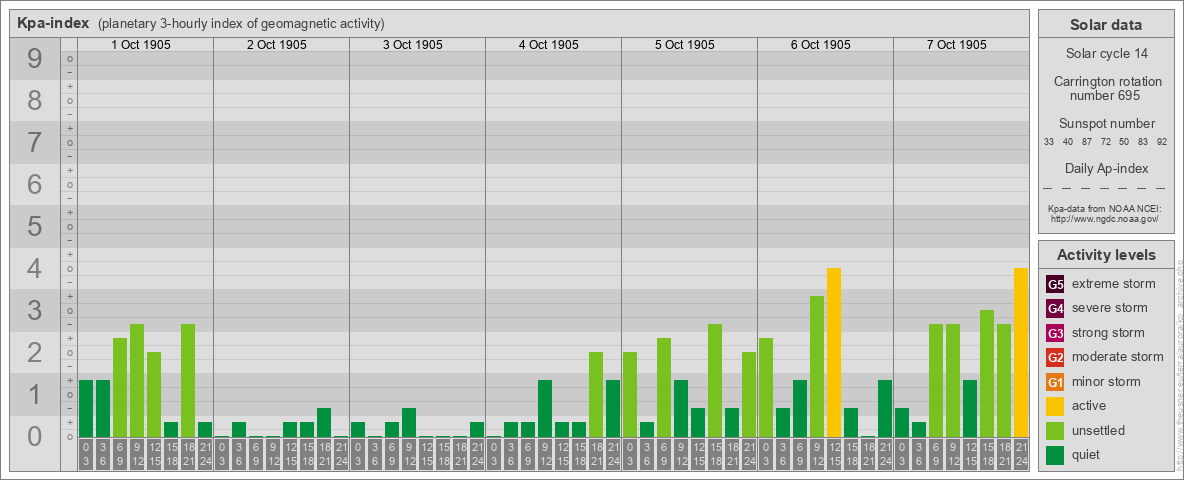Click Kp scale number 3
1184x480 pixels.
point(34,310)
